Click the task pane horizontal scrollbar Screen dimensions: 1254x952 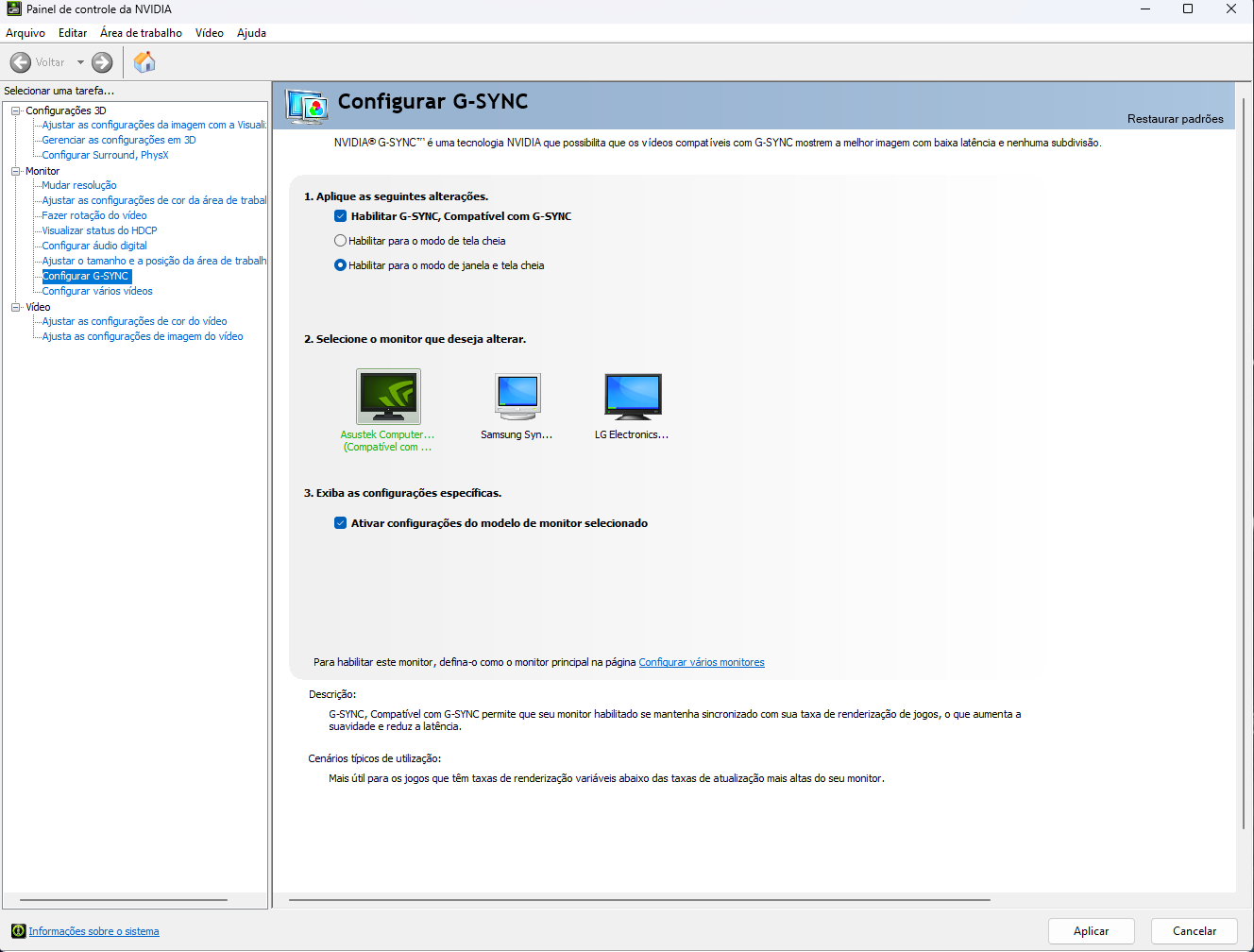coord(124,900)
